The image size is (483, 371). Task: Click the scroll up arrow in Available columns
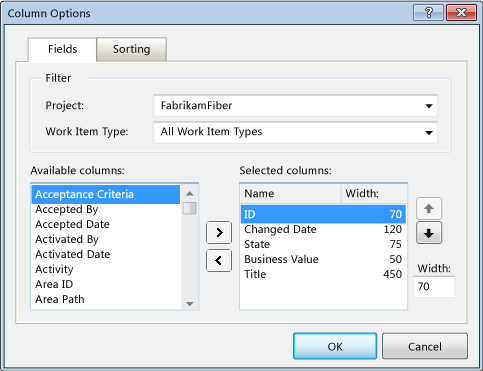(190, 194)
